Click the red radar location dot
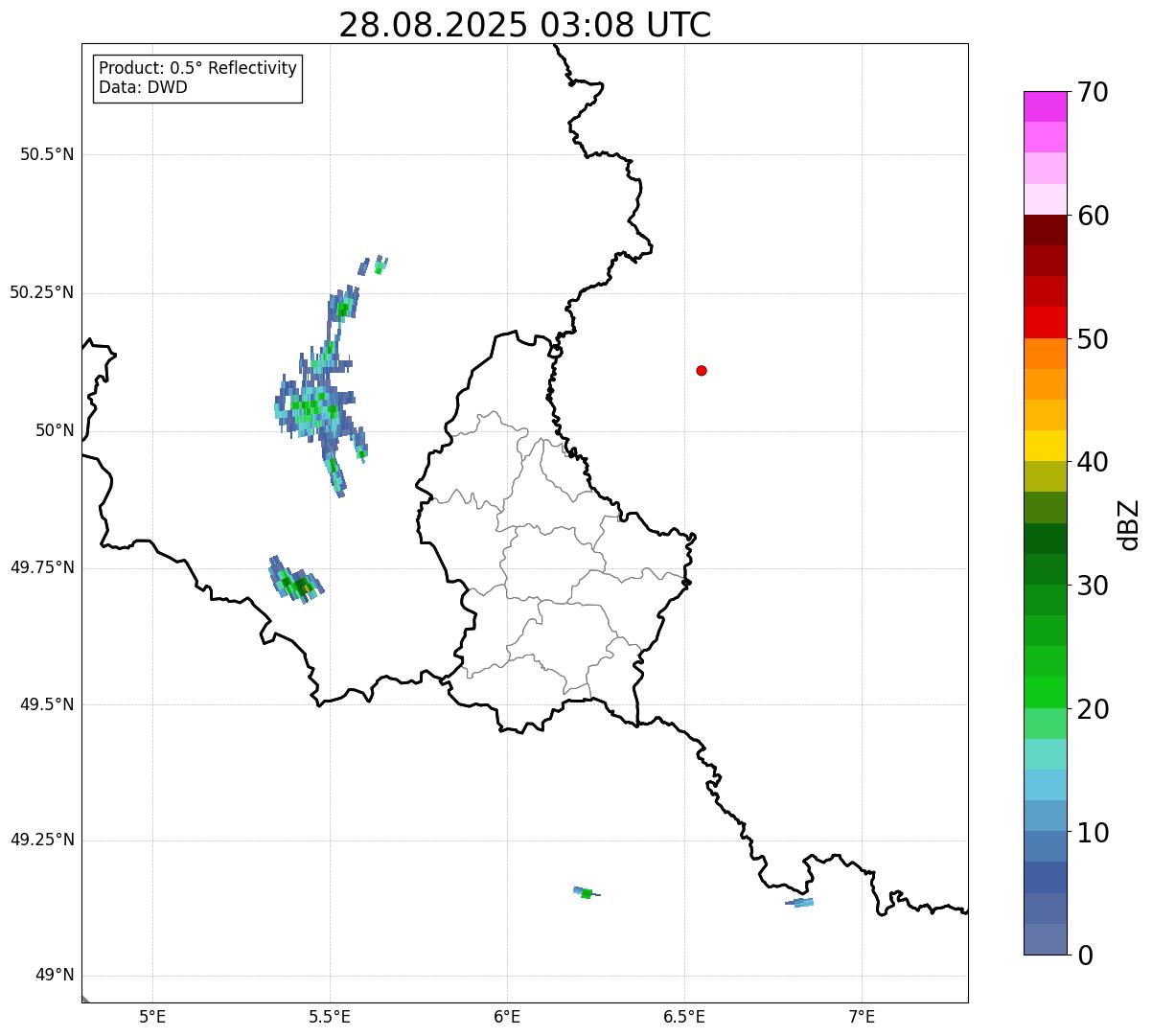 [702, 370]
